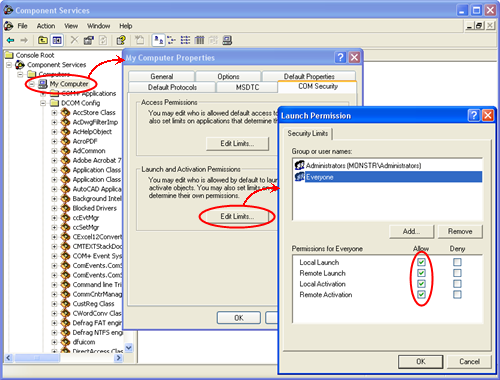The height and width of the screenshot is (380, 500).
Task: Check Deny box for Local Activation
Action: (457, 284)
